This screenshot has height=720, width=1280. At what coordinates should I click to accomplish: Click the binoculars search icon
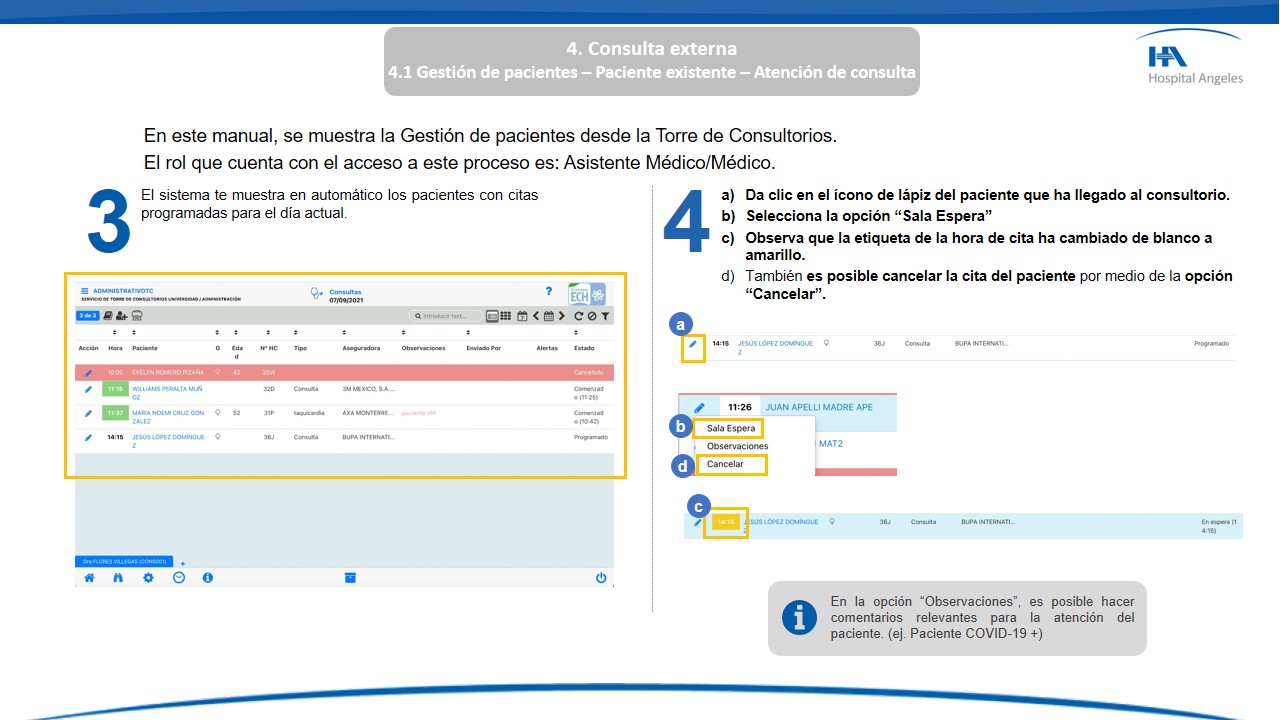(118, 578)
